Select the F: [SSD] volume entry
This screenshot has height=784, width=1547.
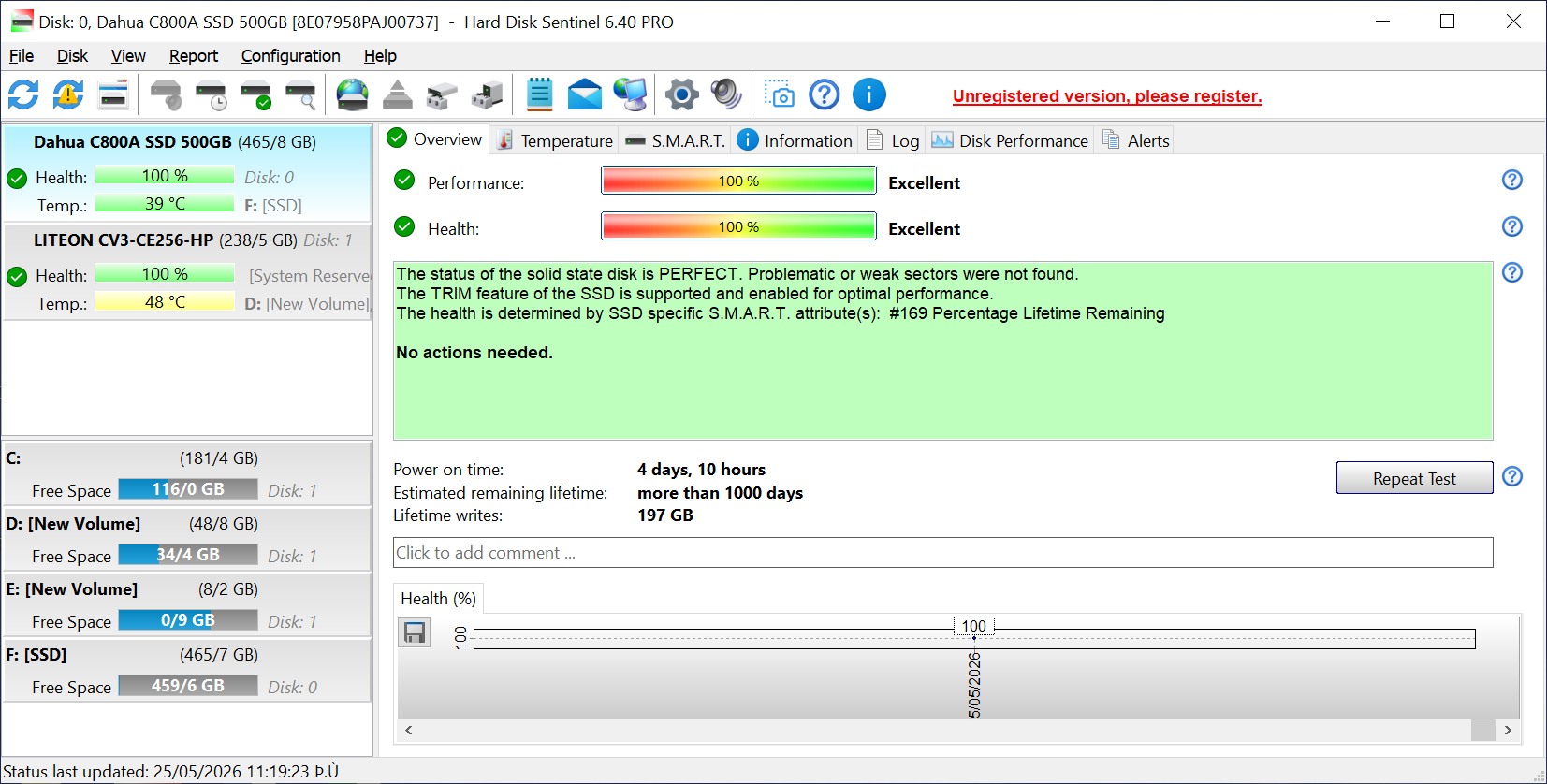[187, 670]
